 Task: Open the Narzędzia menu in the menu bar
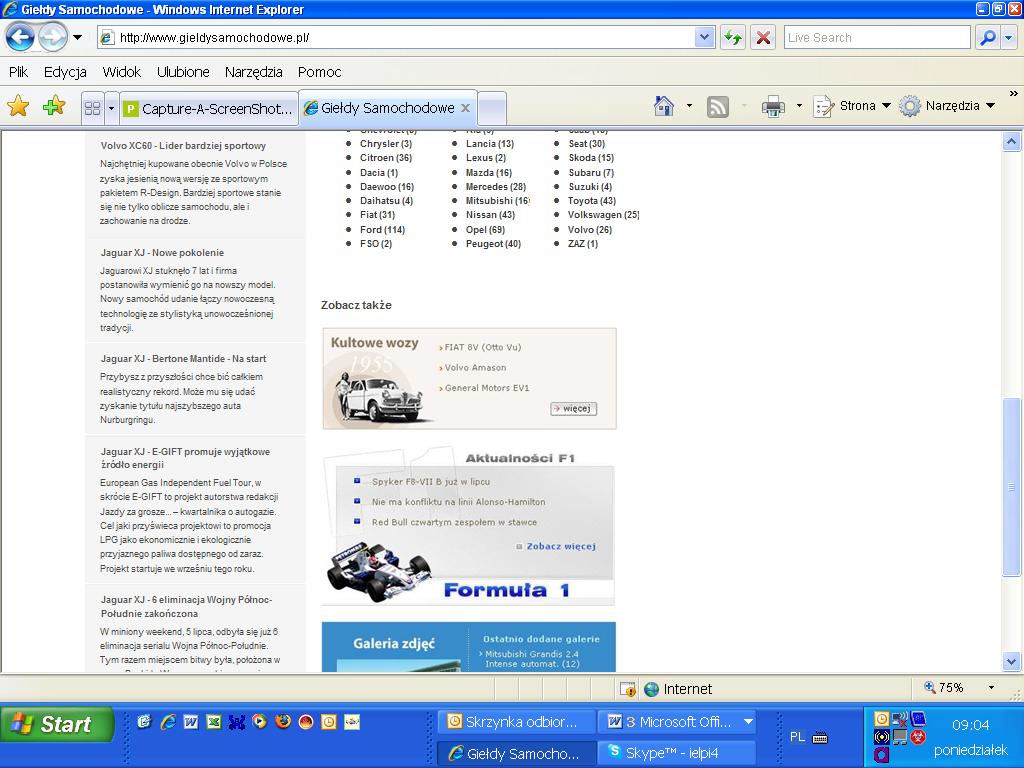tap(253, 72)
